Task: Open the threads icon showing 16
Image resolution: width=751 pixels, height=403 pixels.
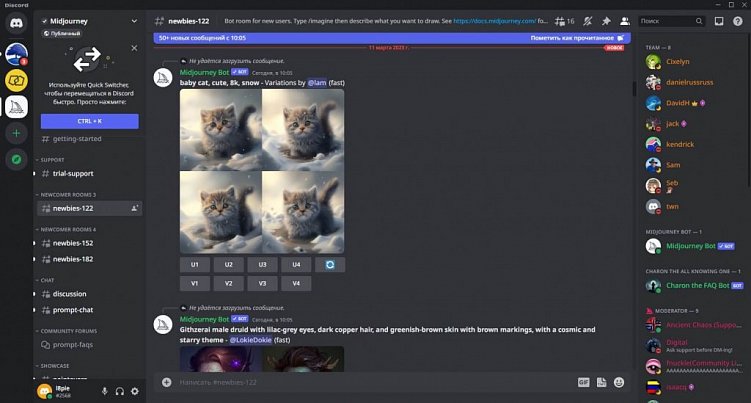Action: (564, 21)
